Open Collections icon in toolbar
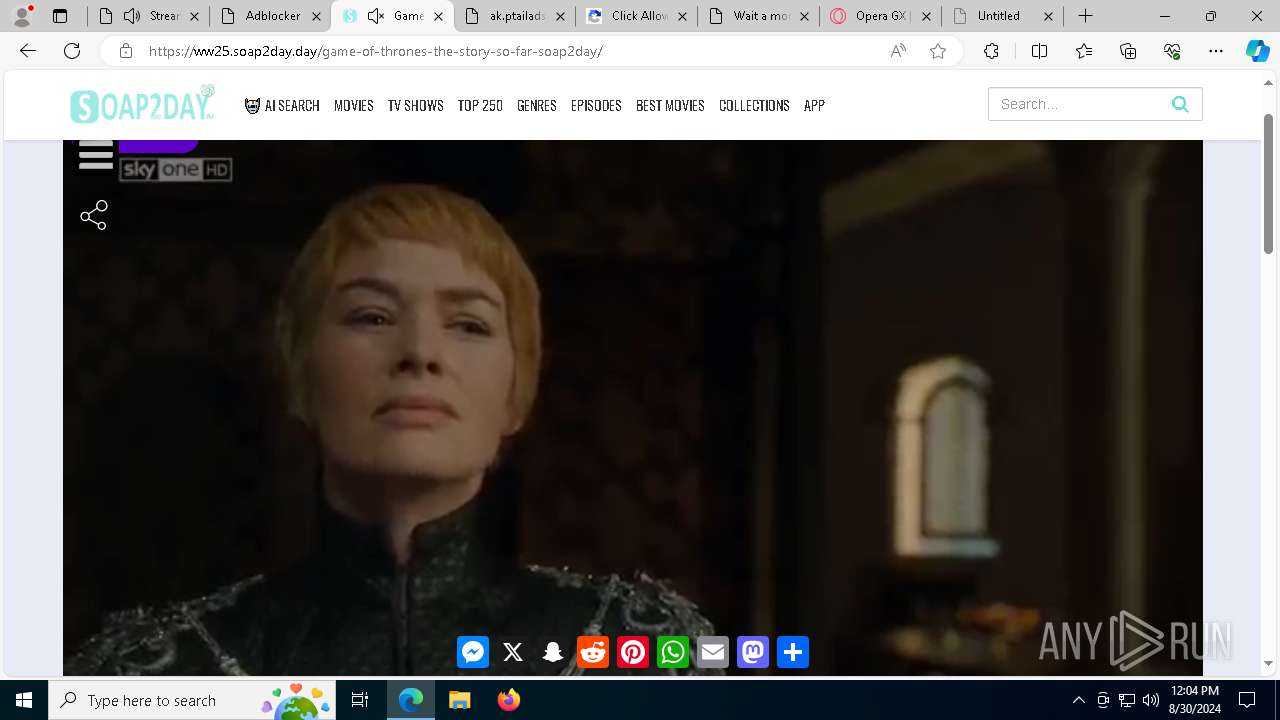 [1128, 51]
